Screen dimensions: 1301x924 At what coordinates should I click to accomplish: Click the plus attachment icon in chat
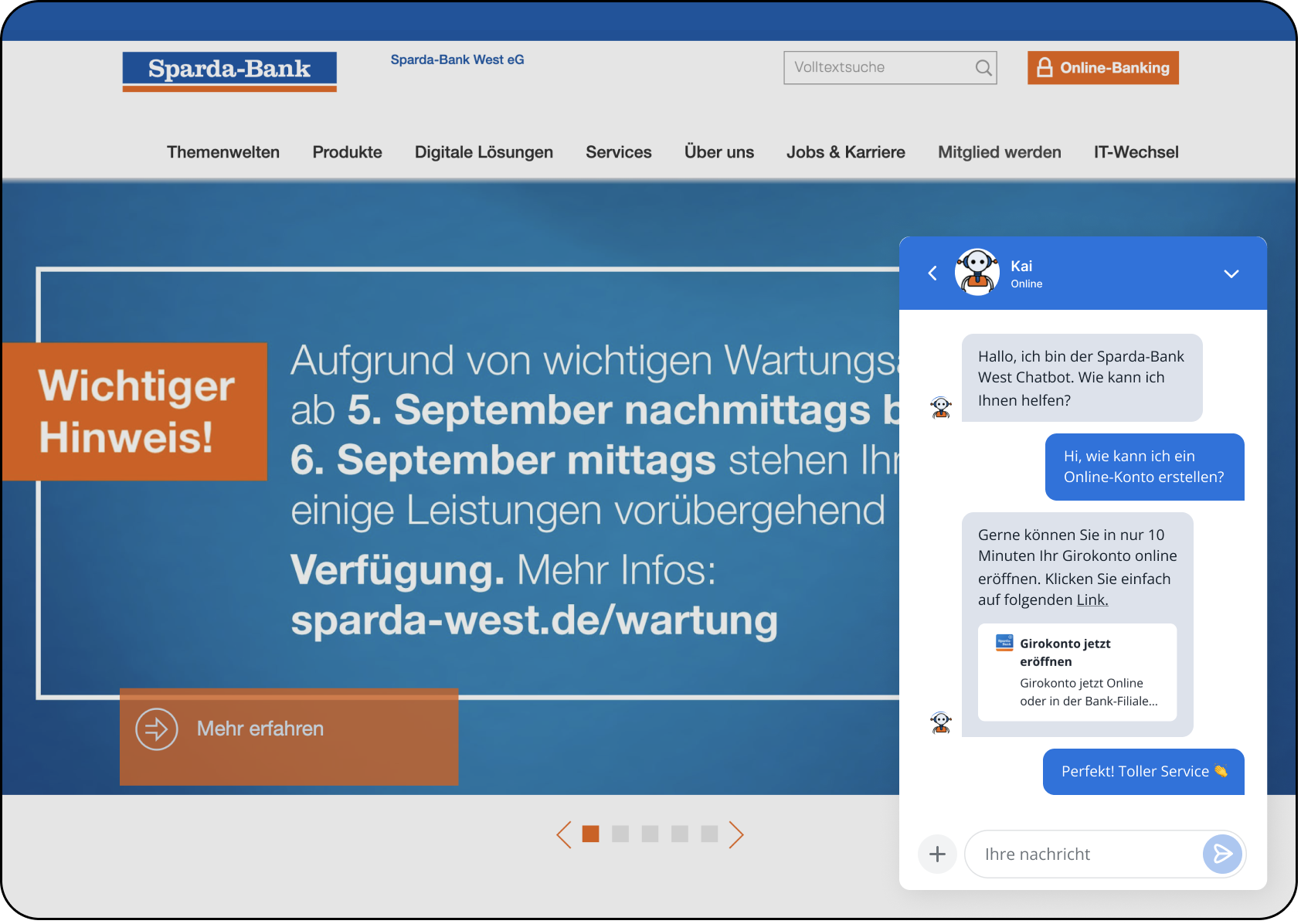click(937, 854)
